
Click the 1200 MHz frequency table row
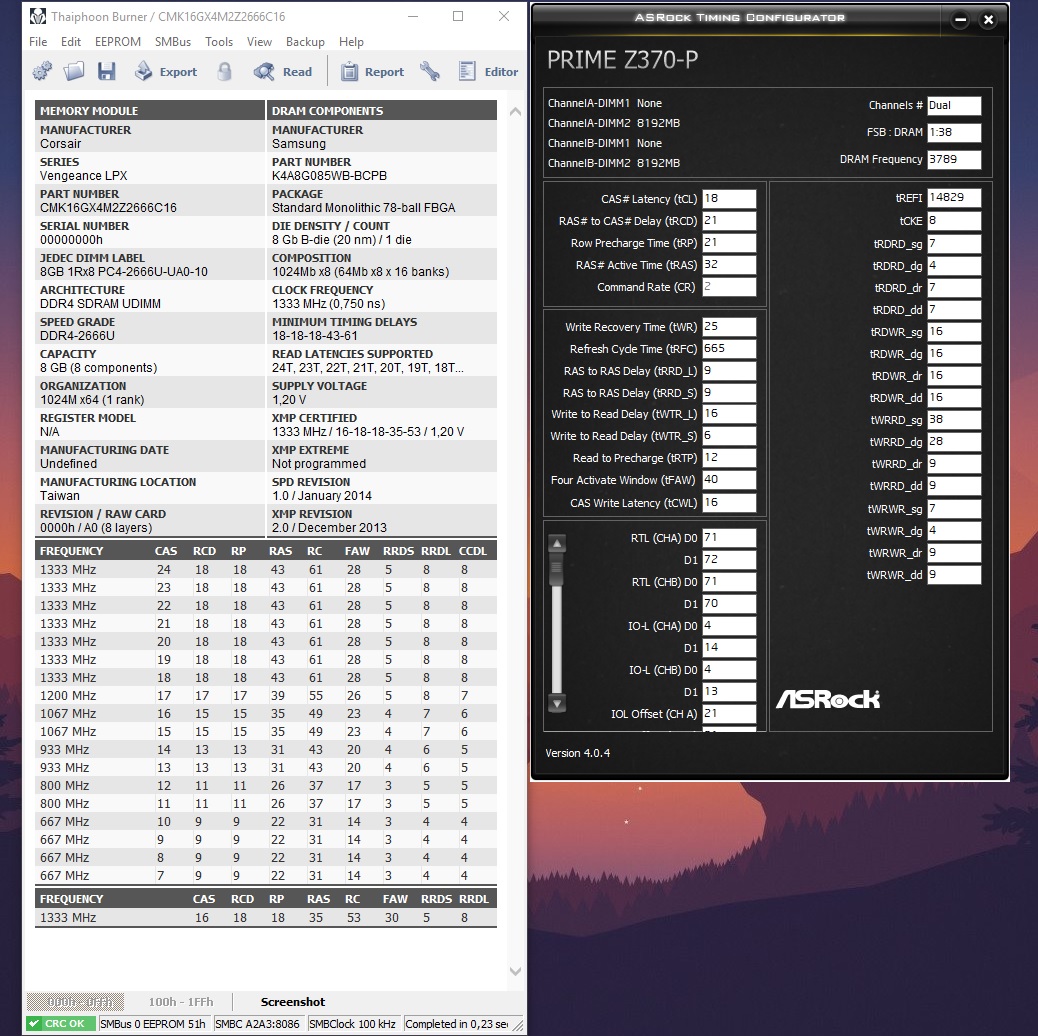pyautogui.click(x=265, y=696)
